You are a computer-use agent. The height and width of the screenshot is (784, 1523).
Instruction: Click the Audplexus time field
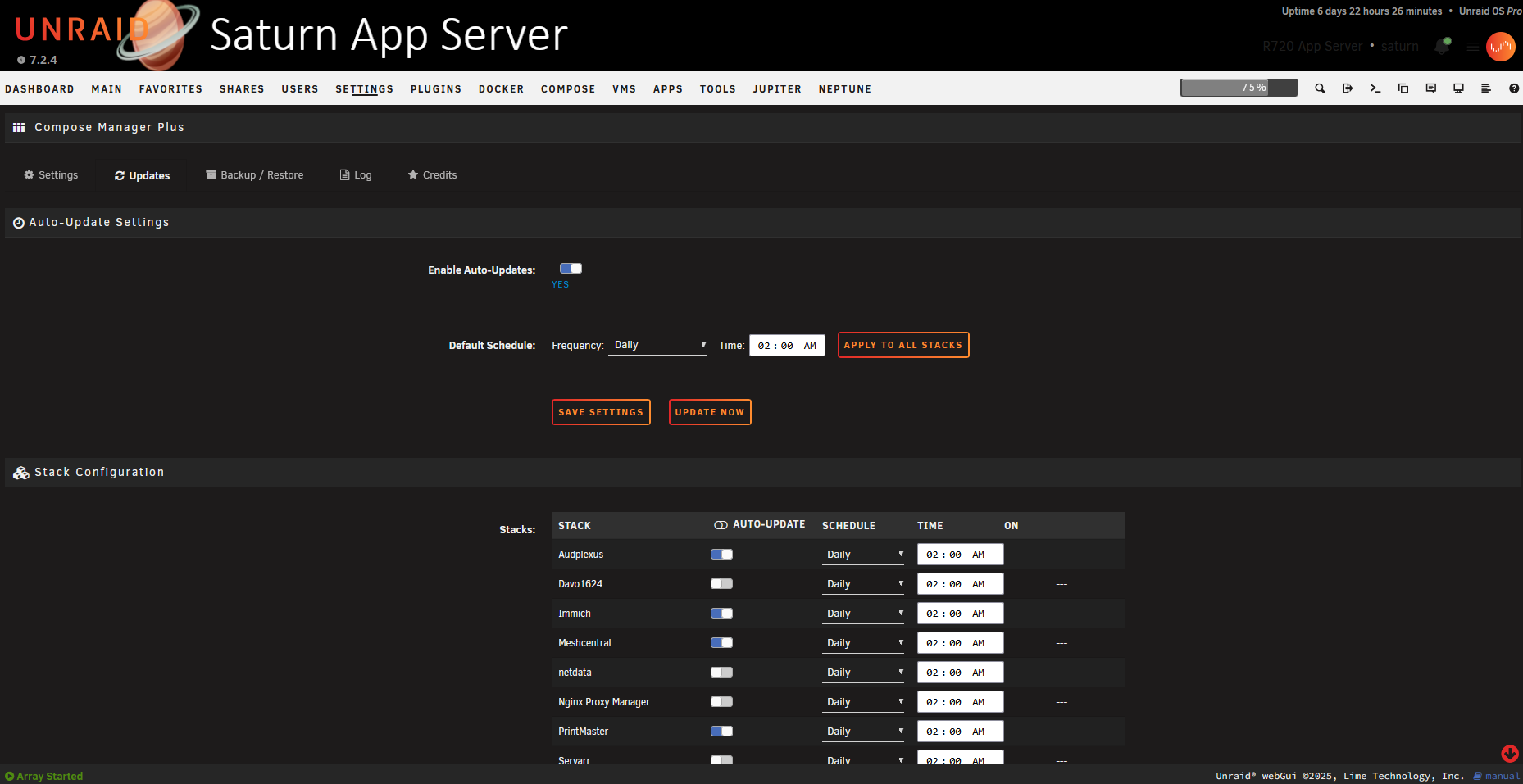(x=961, y=555)
